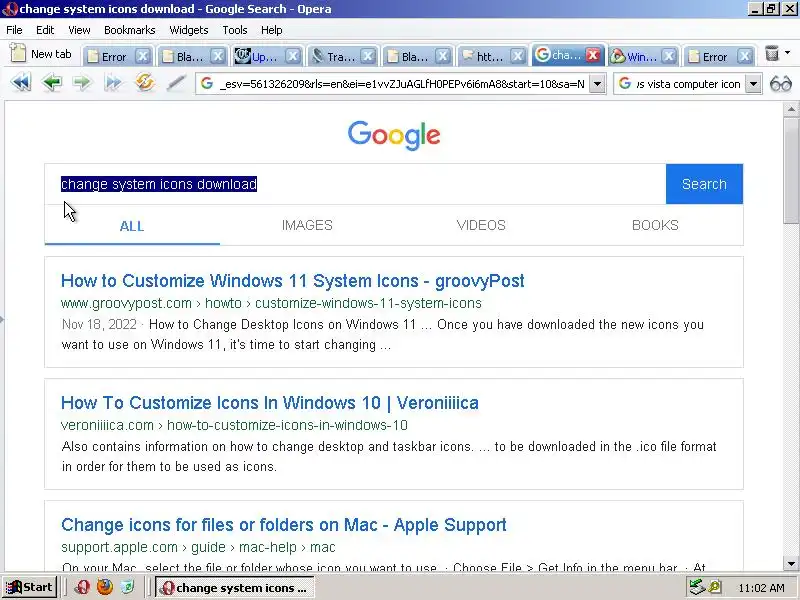
Task: Close the 'Win...' tab
Action: click(669, 56)
